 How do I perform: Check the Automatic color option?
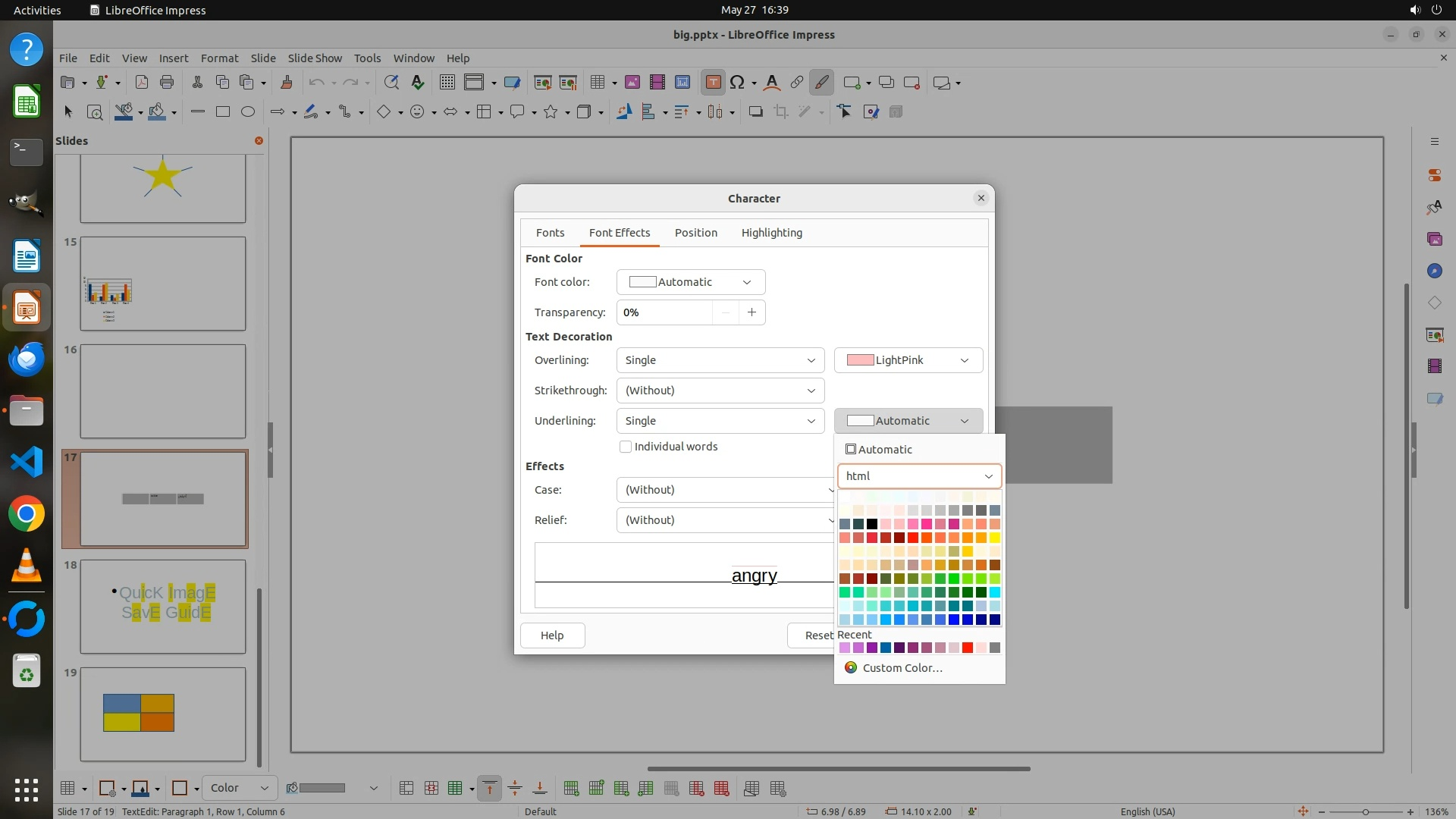(x=878, y=450)
